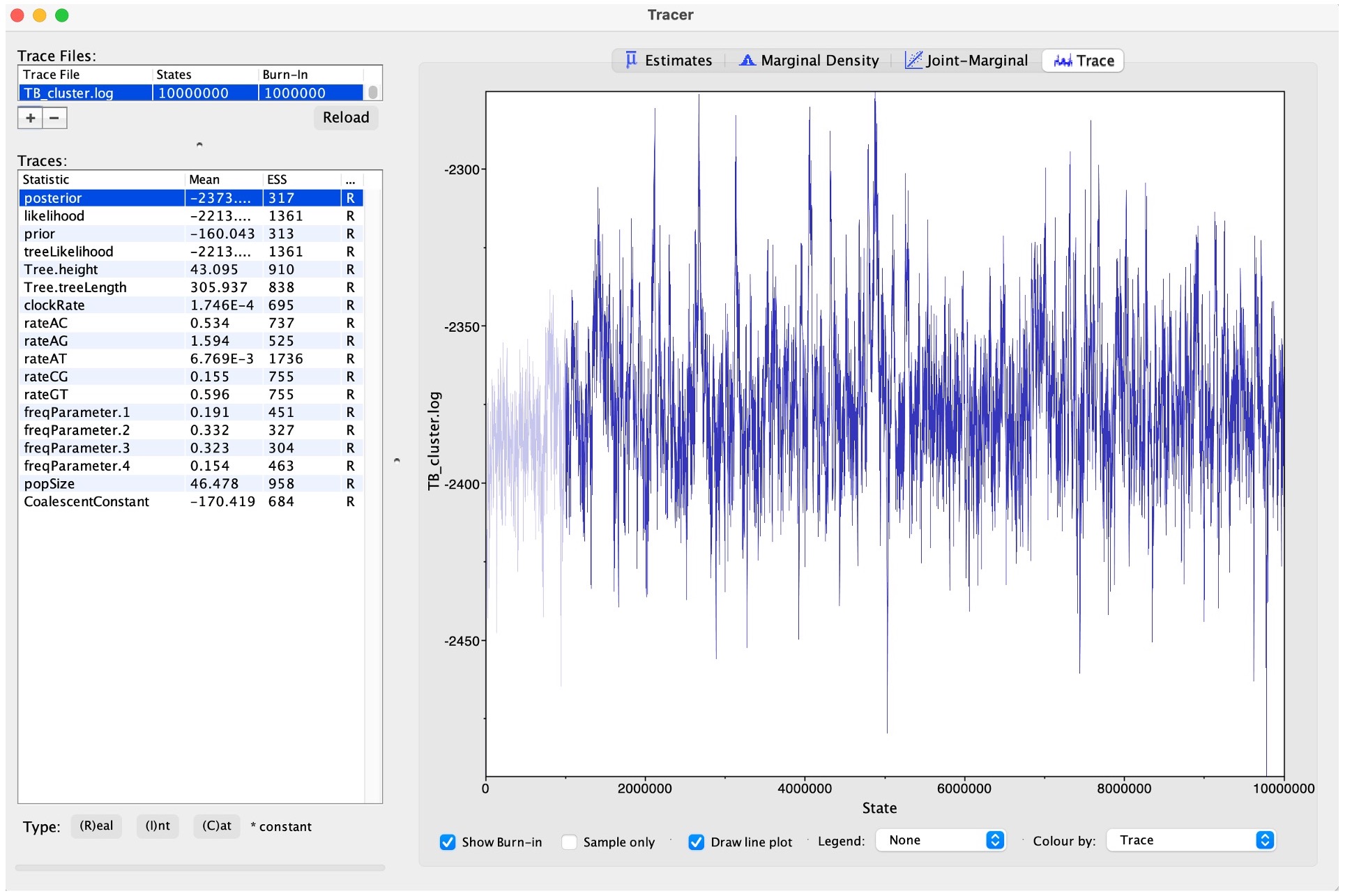
Task: Select the rateGT trace row
Action: [x=191, y=395]
